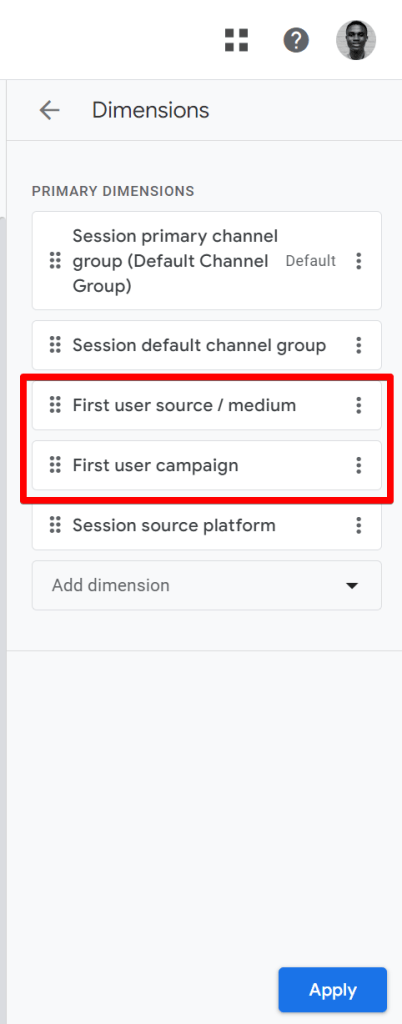Click drag handle of Session primary channel group
The width and height of the screenshot is (402, 1024).
55,261
